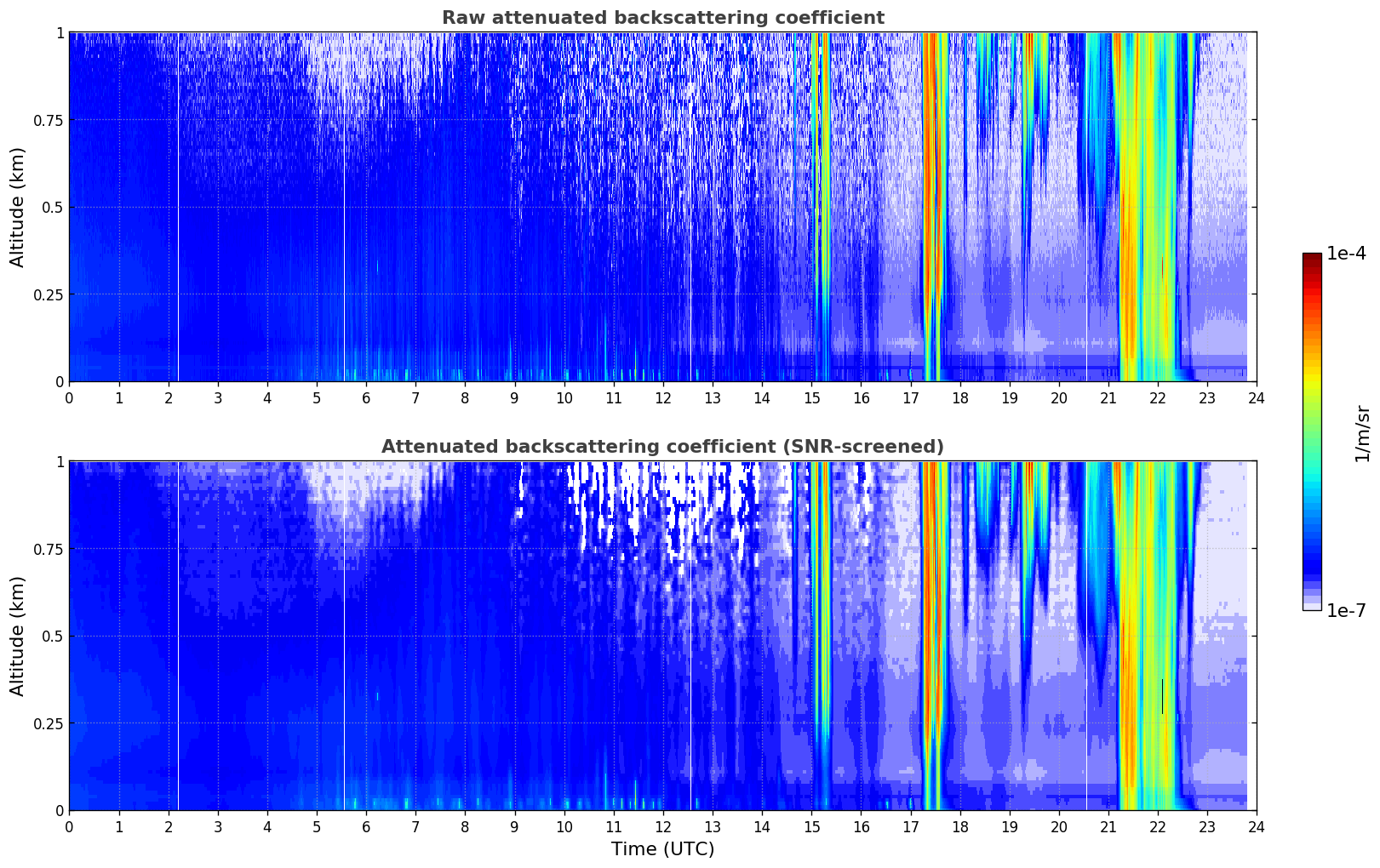Click the colorbar's '1e-7' minimum label
The image size is (1380, 868).
(1346, 611)
